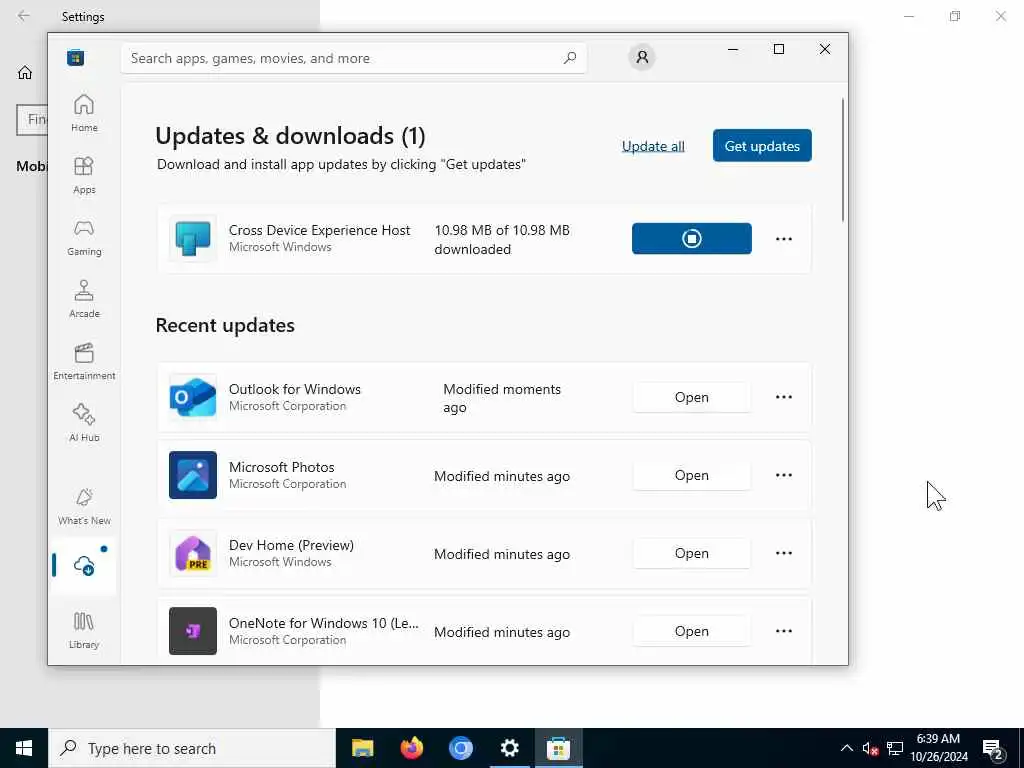1024x768 pixels.
Task: Show What's New in the Store sidebar
Action: [84, 506]
